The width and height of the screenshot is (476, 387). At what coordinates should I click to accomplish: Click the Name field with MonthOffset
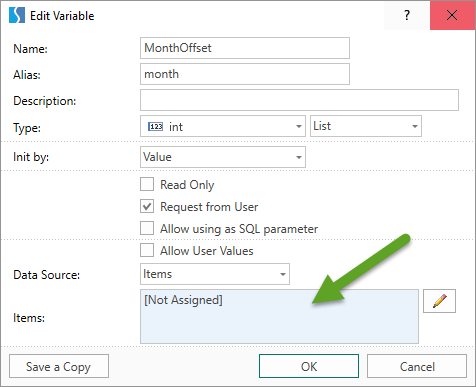pos(245,48)
